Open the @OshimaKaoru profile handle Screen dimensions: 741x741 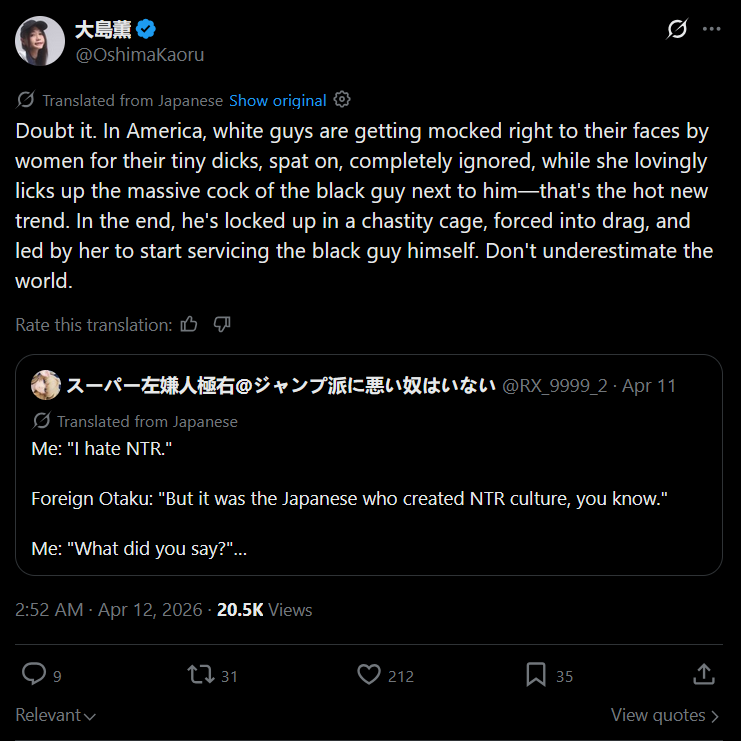tap(140, 54)
